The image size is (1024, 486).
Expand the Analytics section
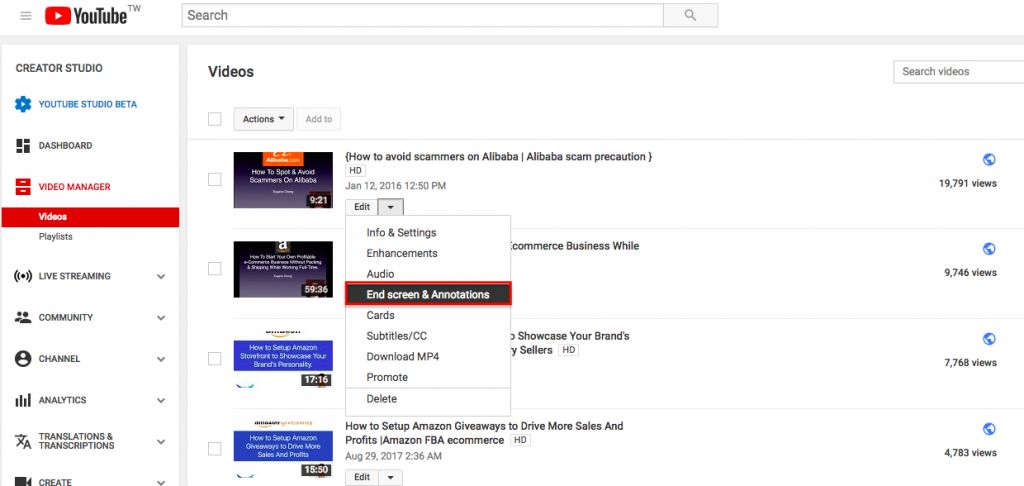161,400
